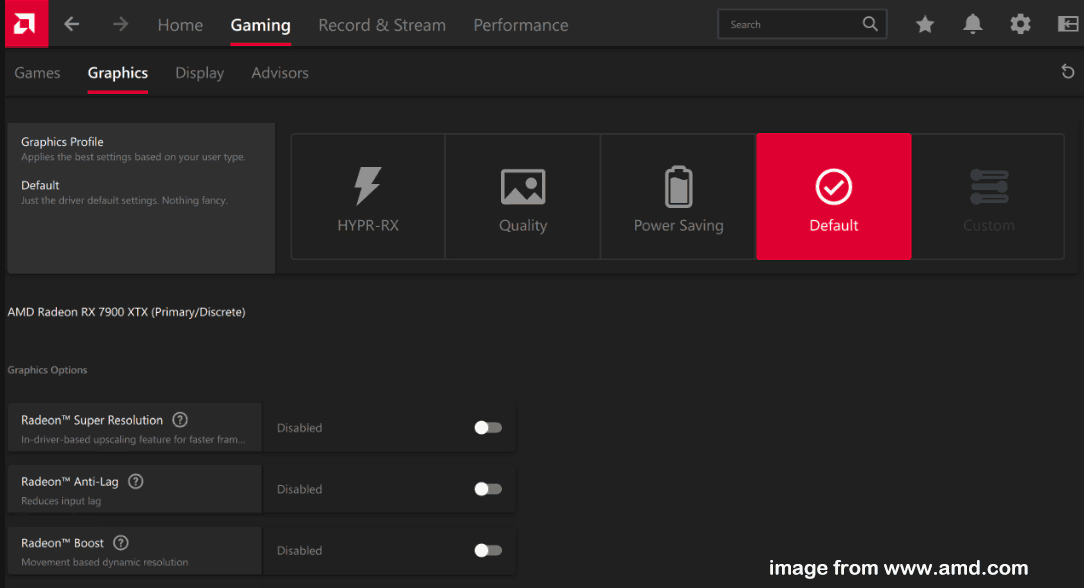Click the back navigation arrow
Viewport: 1084px width, 588px height.
click(x=71, y=24)
